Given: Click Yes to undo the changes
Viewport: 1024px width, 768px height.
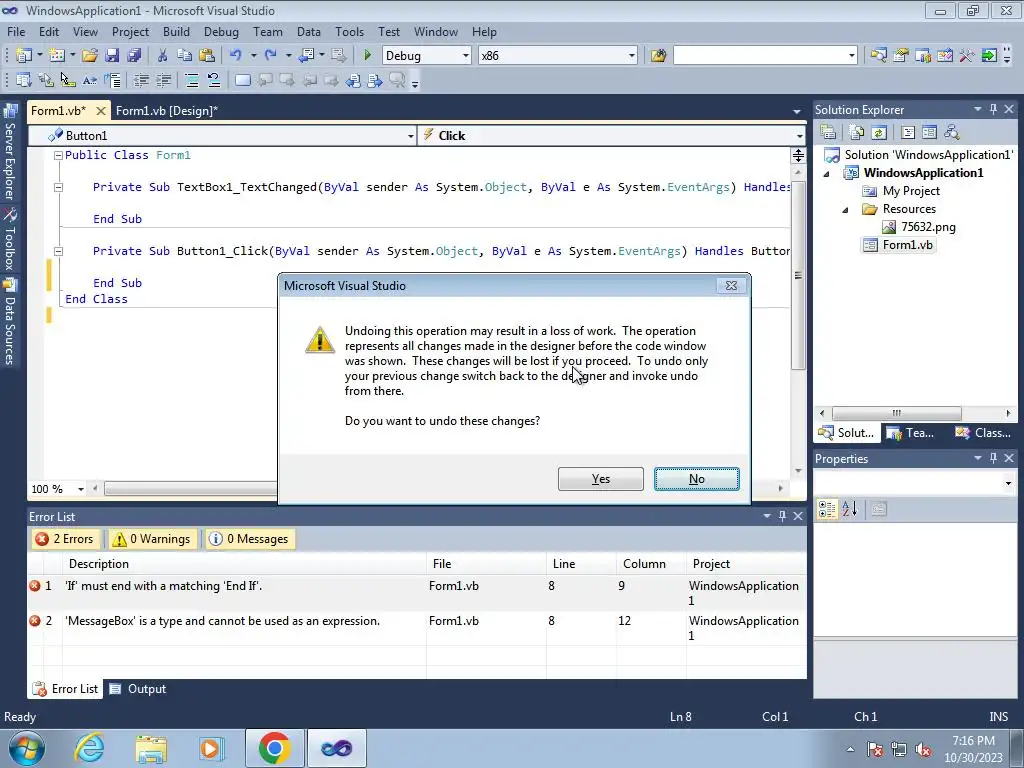Looking at the screenshot, I should [x=601, y=479].
